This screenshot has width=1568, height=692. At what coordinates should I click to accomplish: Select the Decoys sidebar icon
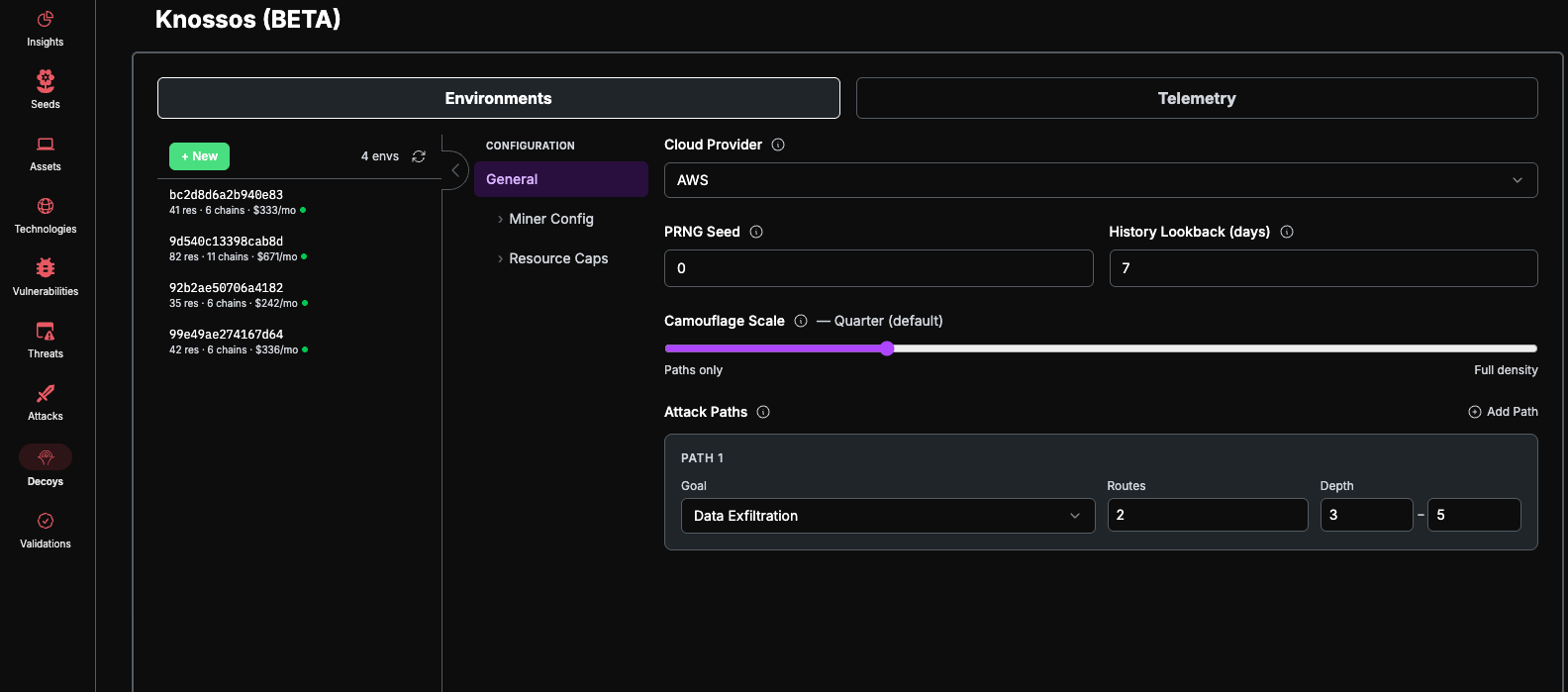46,456
